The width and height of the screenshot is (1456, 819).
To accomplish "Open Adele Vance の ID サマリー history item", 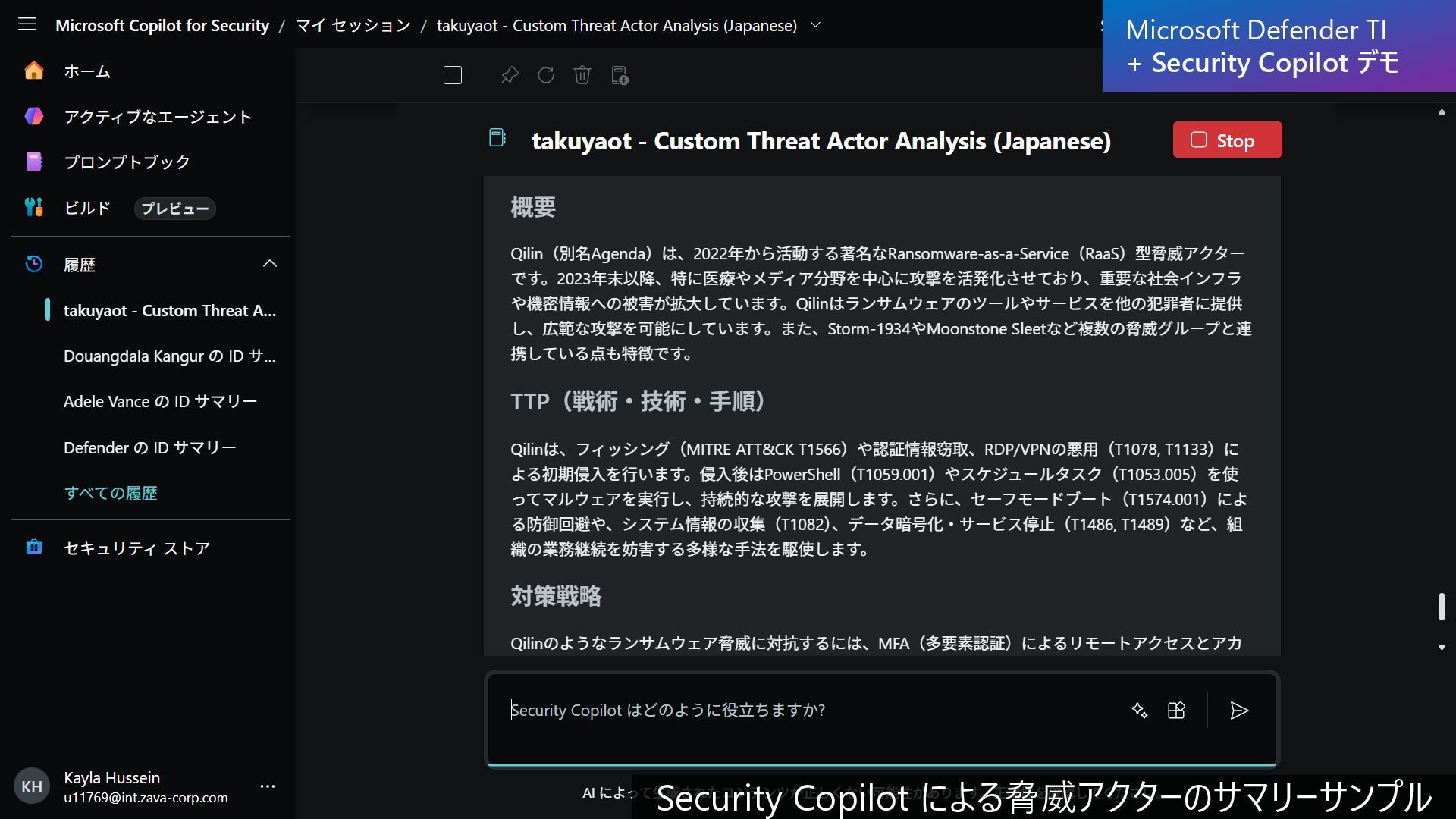I will click(x=161, y=402).
